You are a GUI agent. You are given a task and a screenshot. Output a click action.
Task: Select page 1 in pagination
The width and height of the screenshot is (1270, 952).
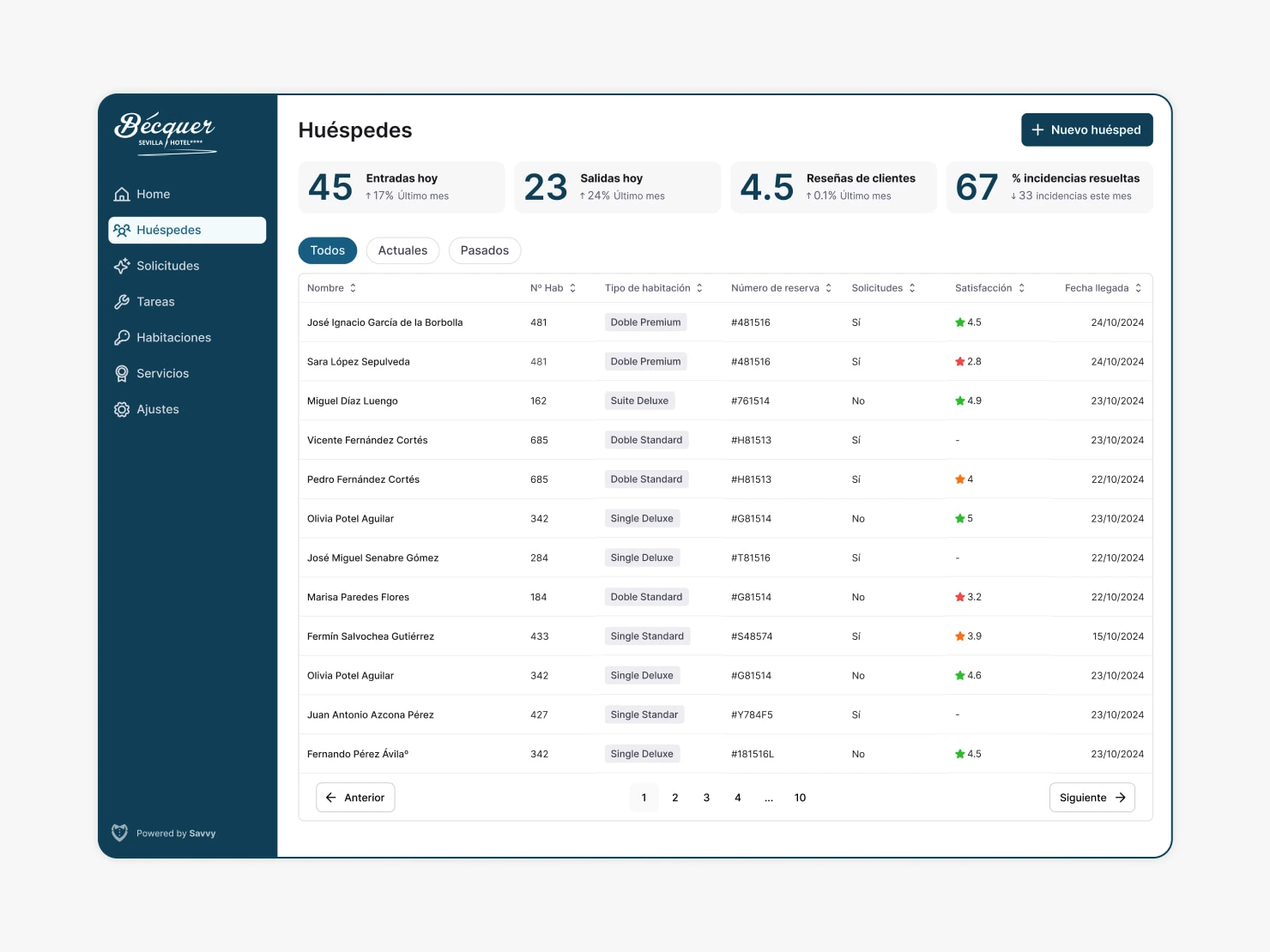644,797
